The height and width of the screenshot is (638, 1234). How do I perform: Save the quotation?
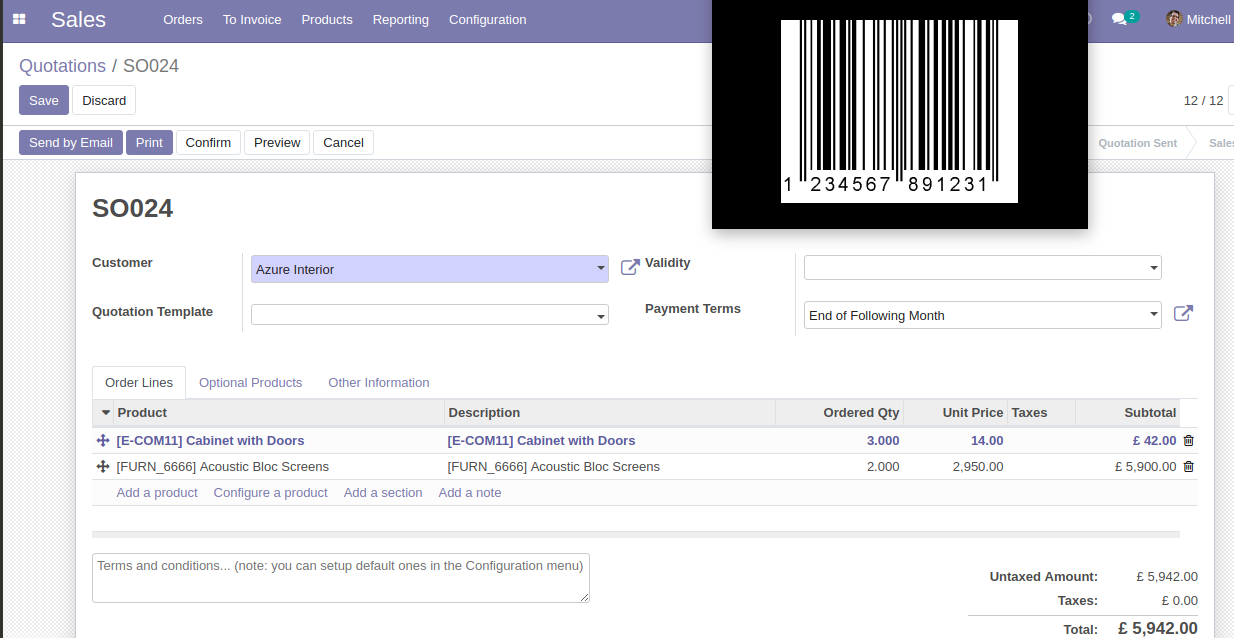[x=44, y=100]
